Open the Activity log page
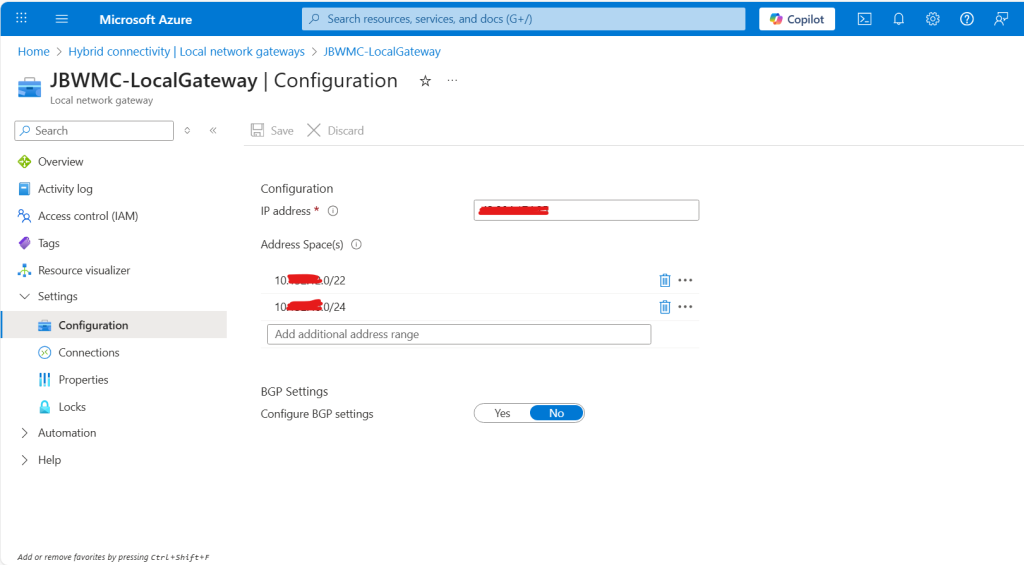Screen dimensions: 1024x565 pos(65,189)
